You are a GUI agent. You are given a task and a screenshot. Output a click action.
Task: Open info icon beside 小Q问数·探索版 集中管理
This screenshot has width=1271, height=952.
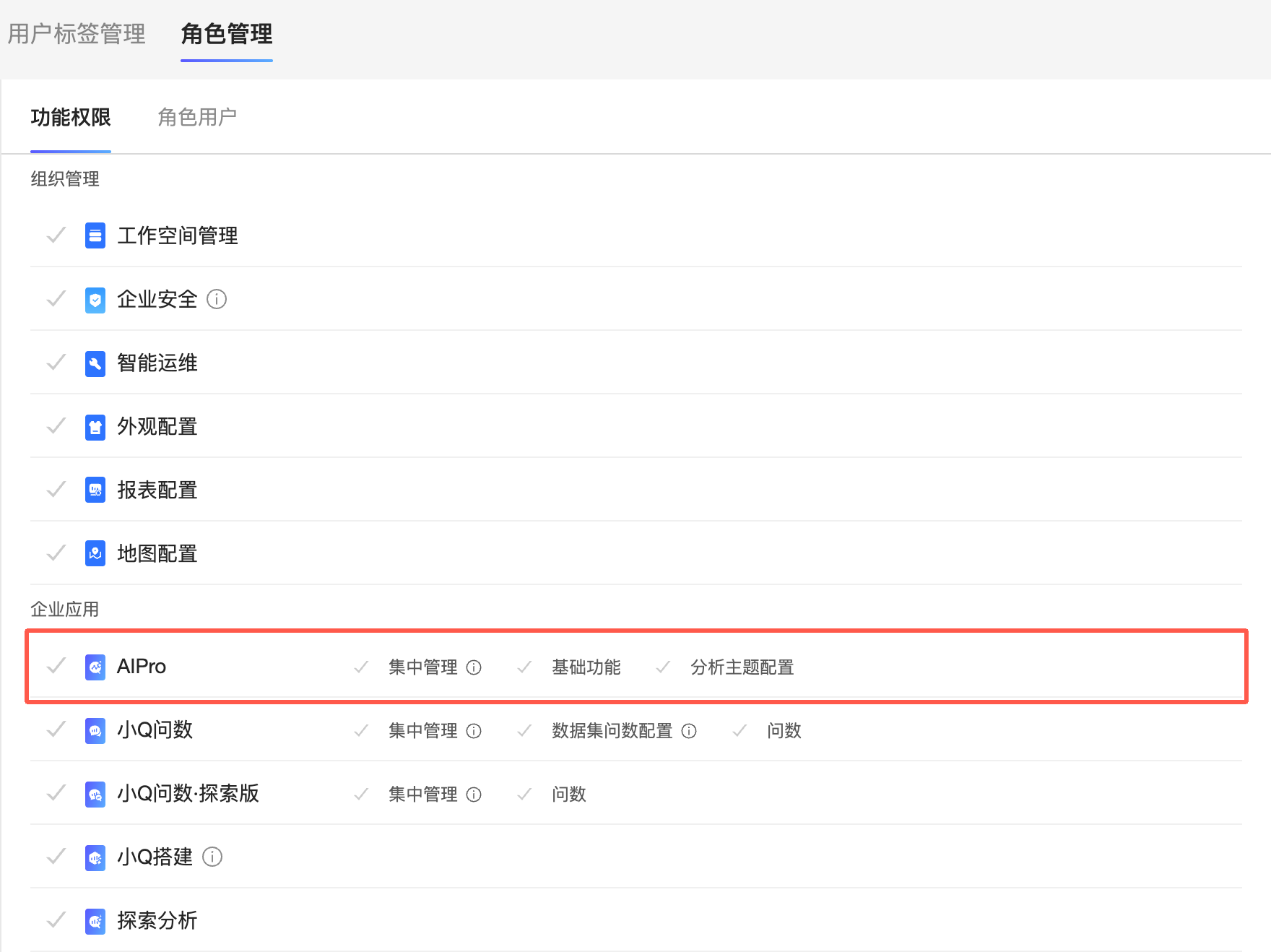(x=474, y=795)
